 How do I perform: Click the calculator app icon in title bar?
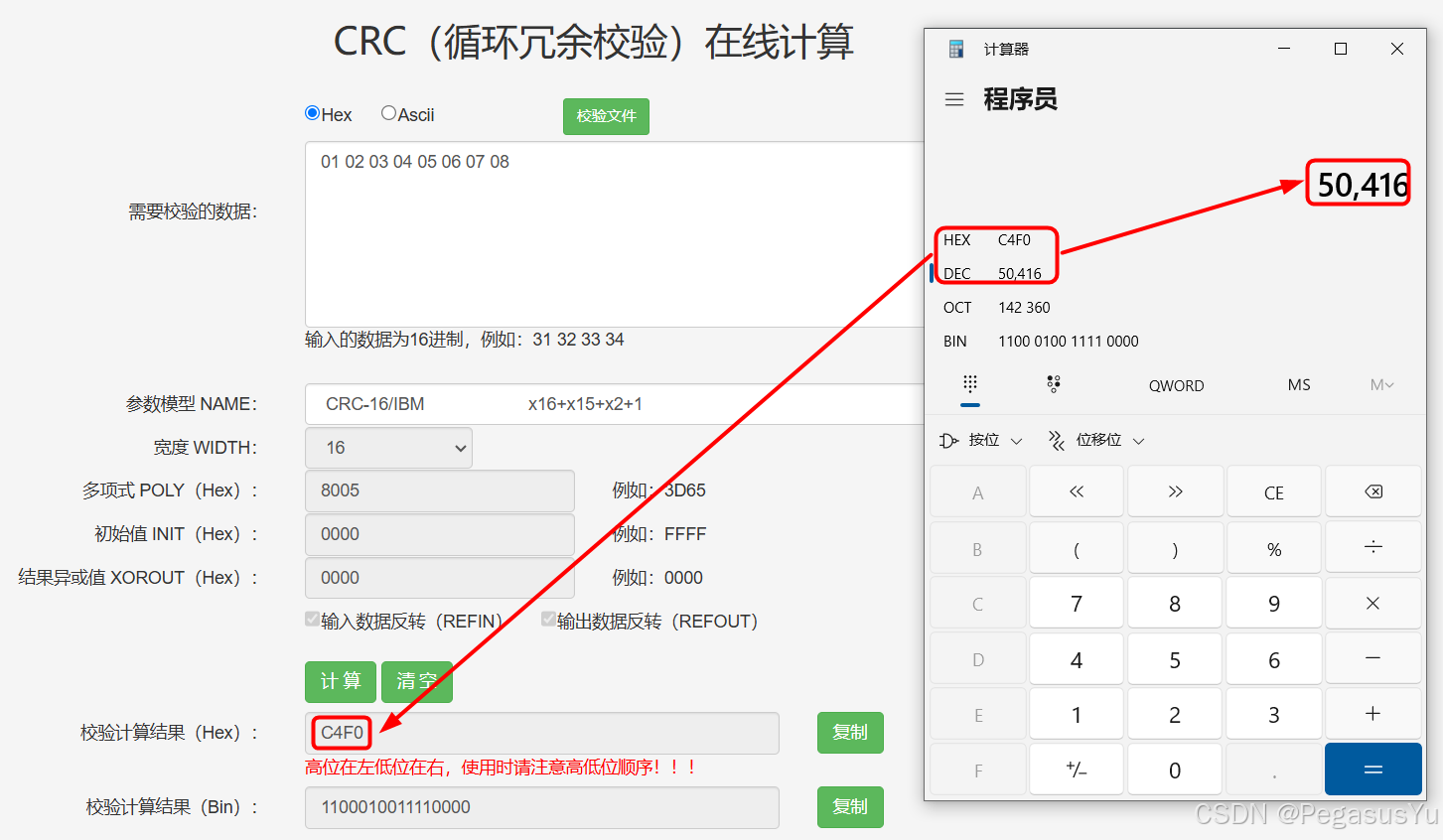point(956,49)
